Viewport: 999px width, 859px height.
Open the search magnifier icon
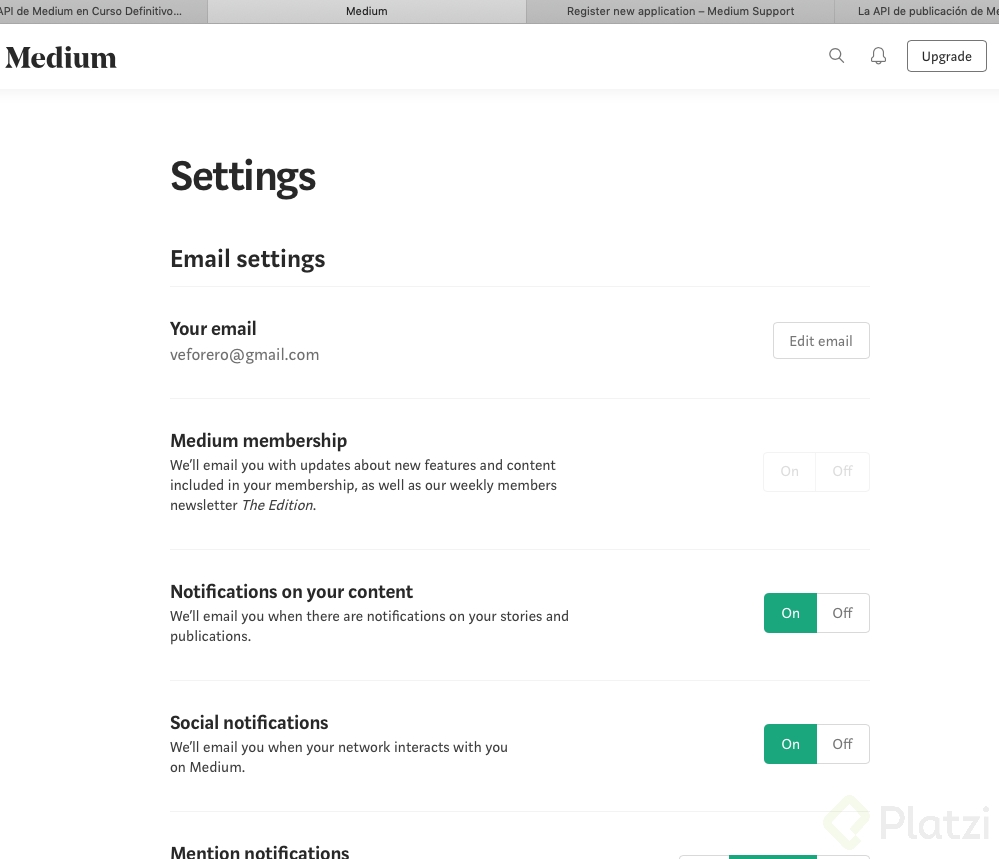tap(837, 56)
